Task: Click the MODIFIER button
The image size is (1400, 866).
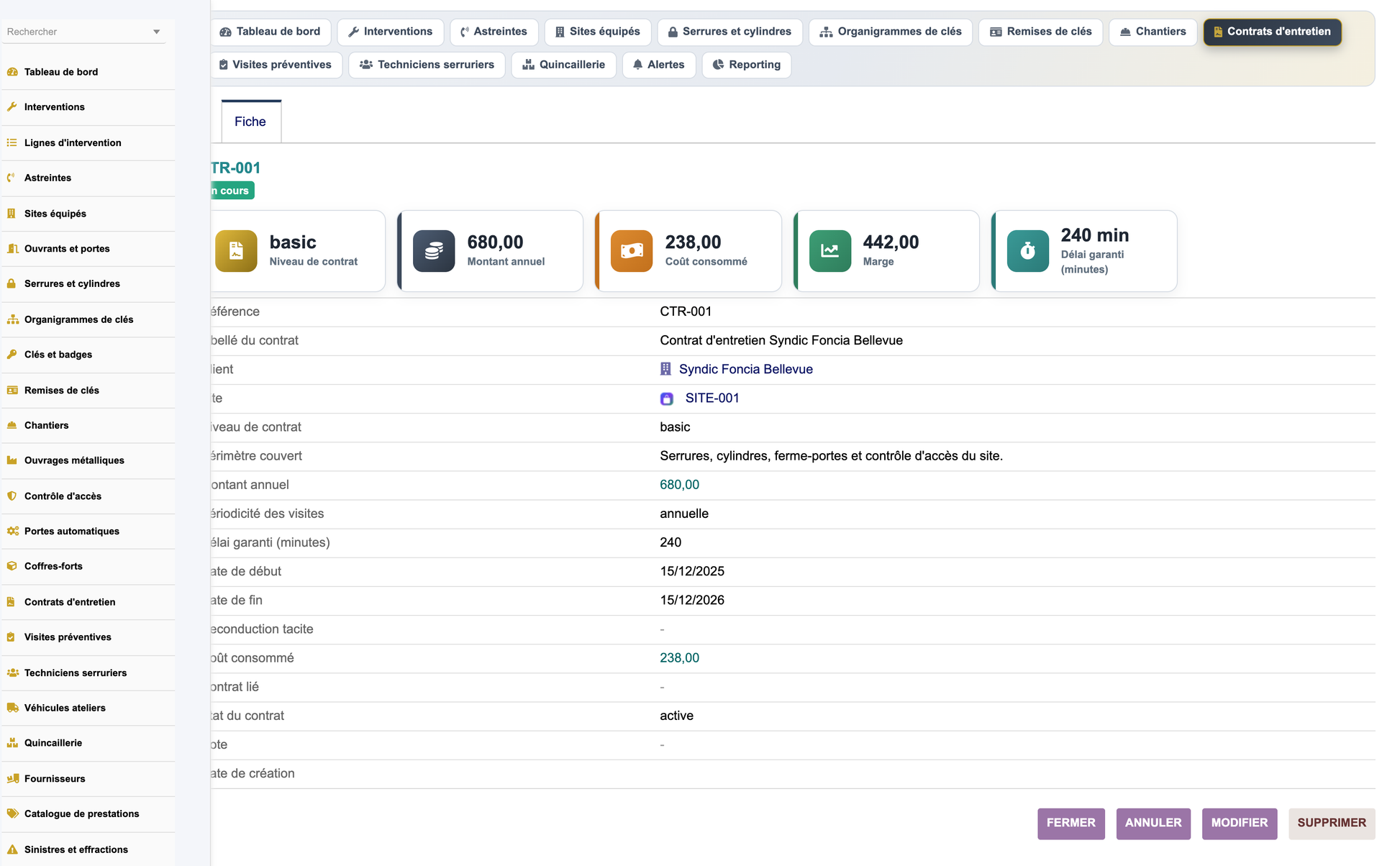Action: (x=1240, y=824)
